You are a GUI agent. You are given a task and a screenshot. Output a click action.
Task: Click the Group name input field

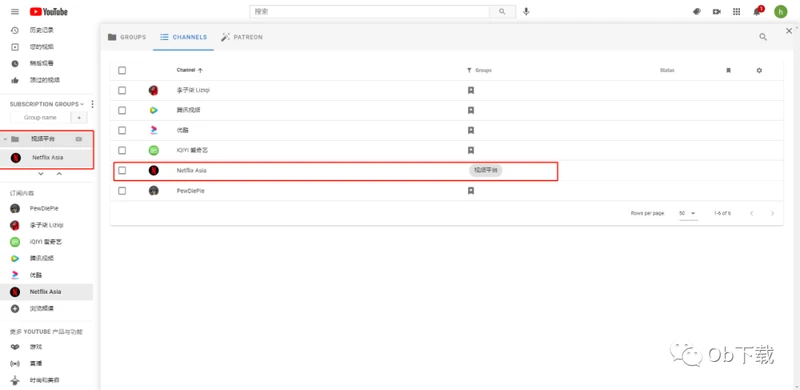[x=40, y=117]
